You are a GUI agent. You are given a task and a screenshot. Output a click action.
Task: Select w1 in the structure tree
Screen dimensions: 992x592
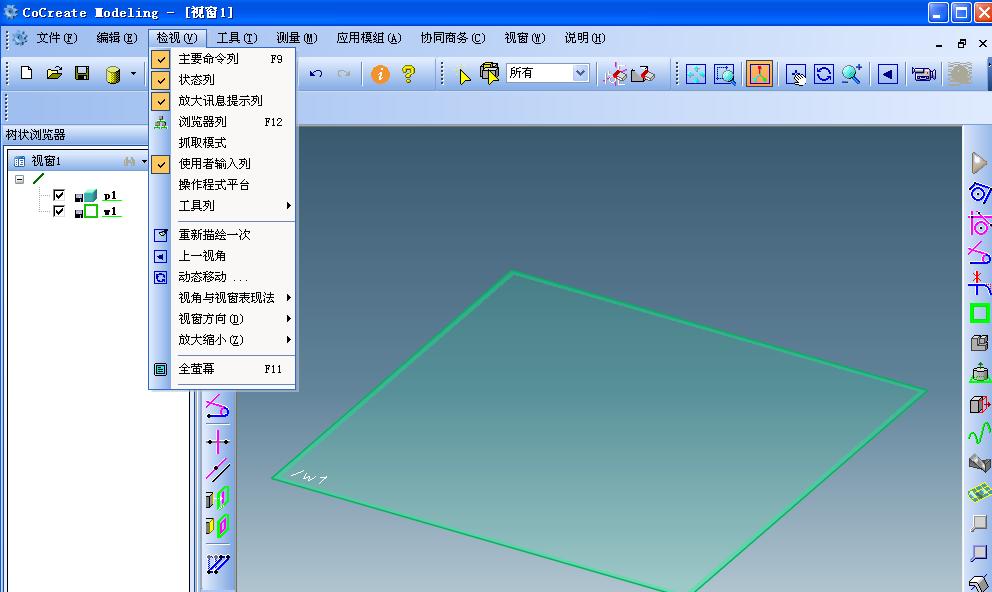pyautogui.click(x=110, y=212)
